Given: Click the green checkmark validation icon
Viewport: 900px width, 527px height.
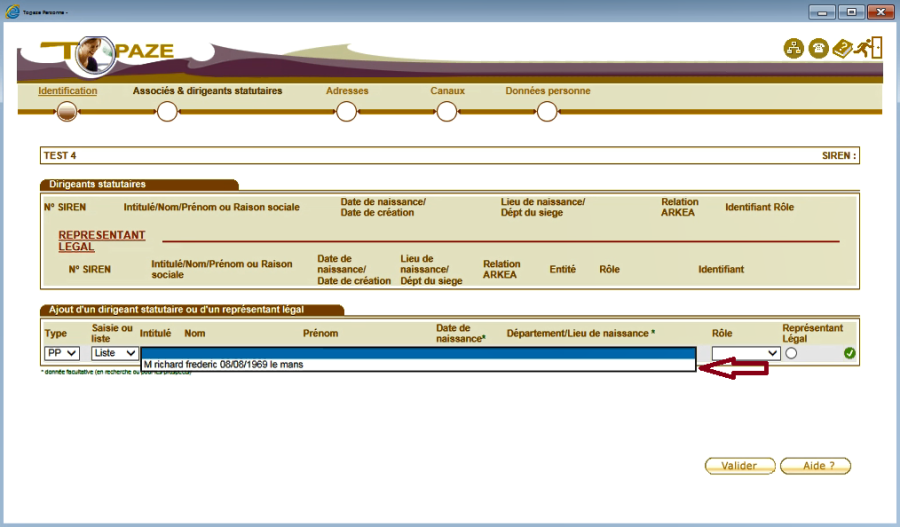Looking at the screenshot, I should (x=849, y=353).
